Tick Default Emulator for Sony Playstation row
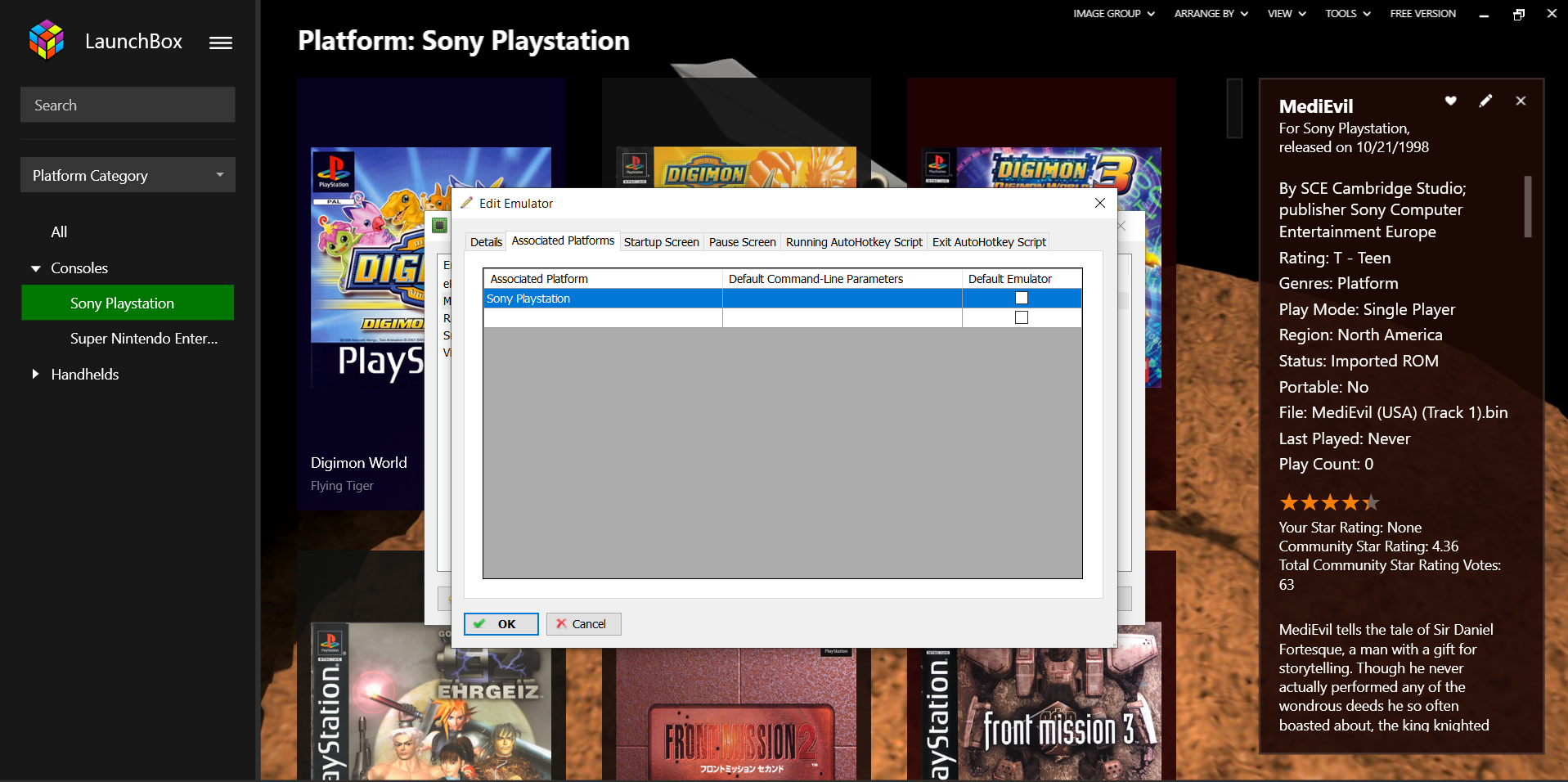Image resolution: width=1568 pixels, height=782 pixels. 1022,298
